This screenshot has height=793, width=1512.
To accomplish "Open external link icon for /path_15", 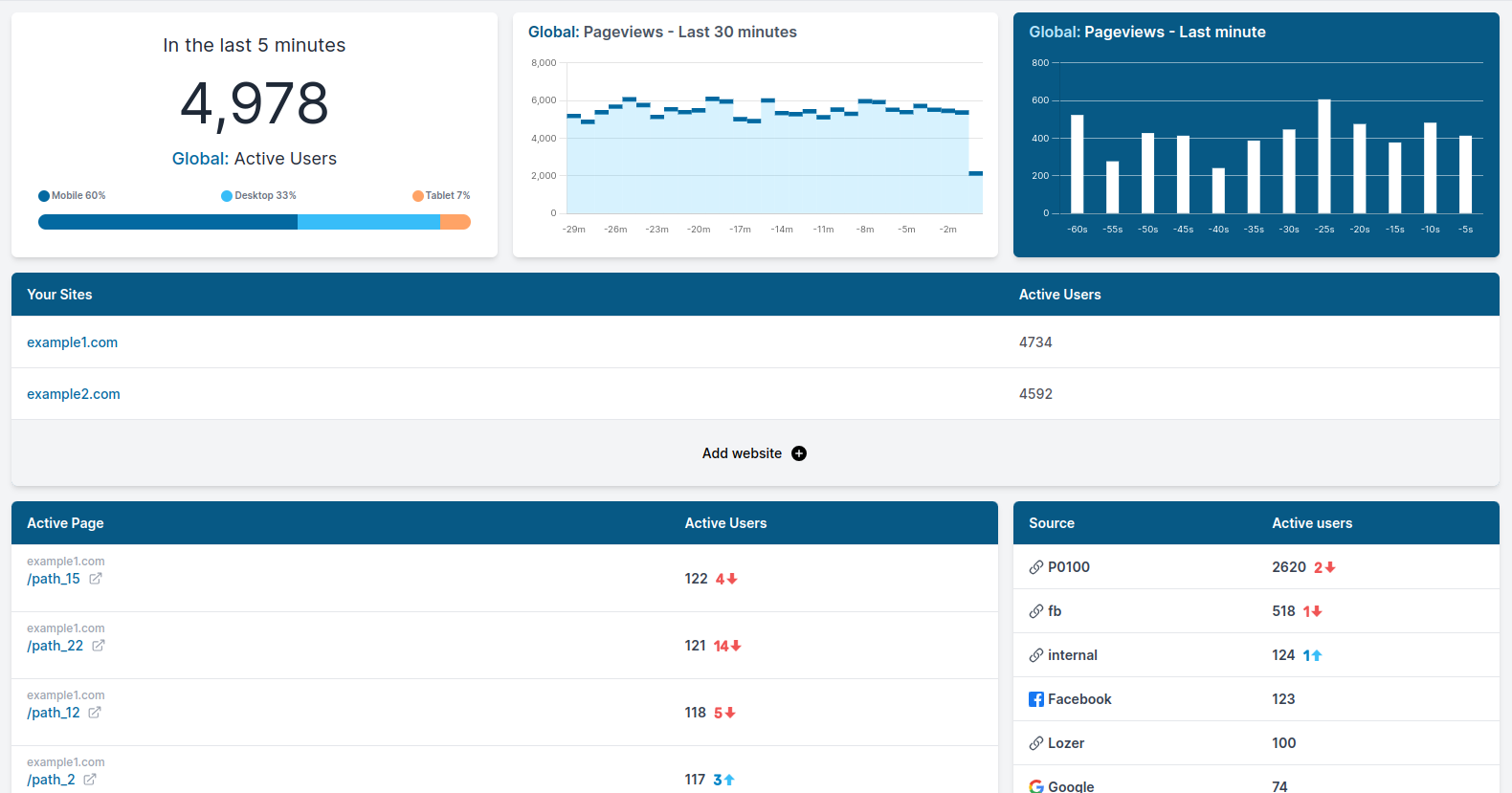I will (96, 579).
